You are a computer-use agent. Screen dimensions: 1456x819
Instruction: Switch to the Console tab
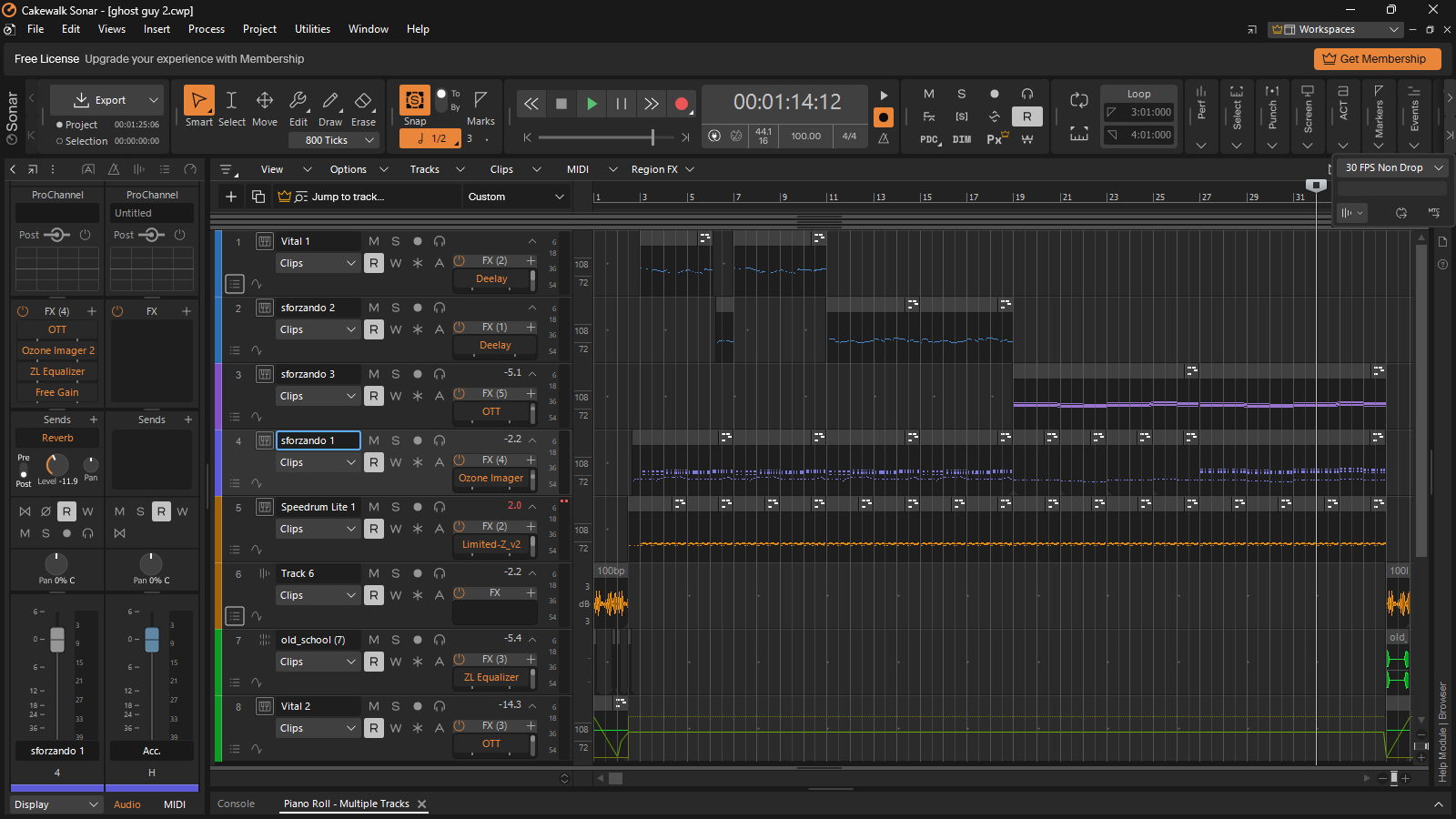[x=237, y=804]
